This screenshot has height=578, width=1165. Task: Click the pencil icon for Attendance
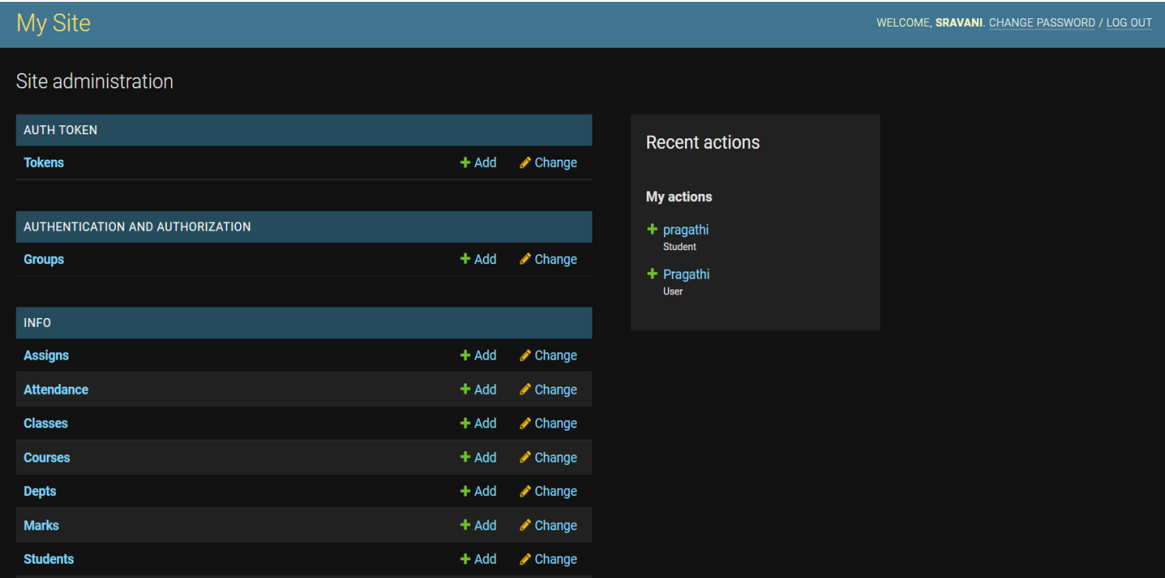(525, 390)
